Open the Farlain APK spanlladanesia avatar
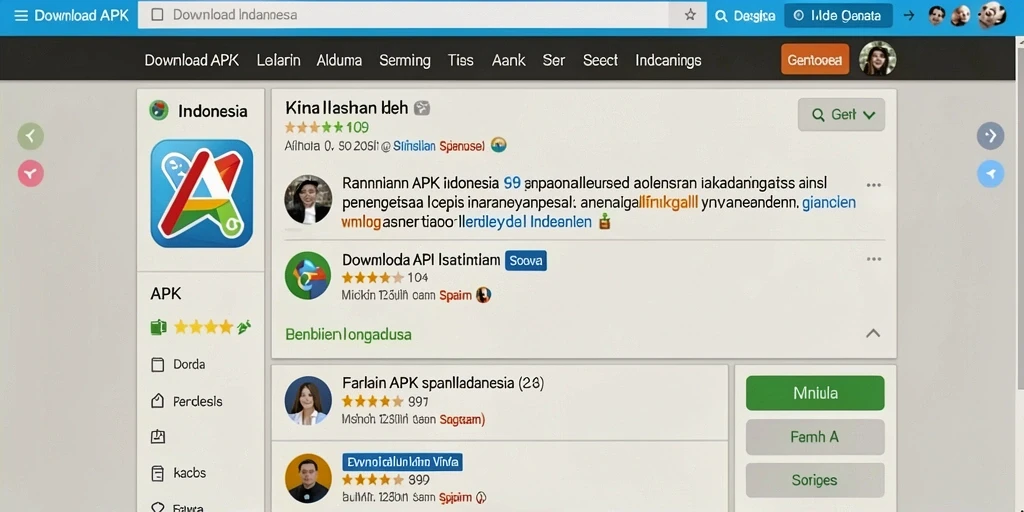The height and width of the screenshot is (512, 1024). tap(308, 400)
